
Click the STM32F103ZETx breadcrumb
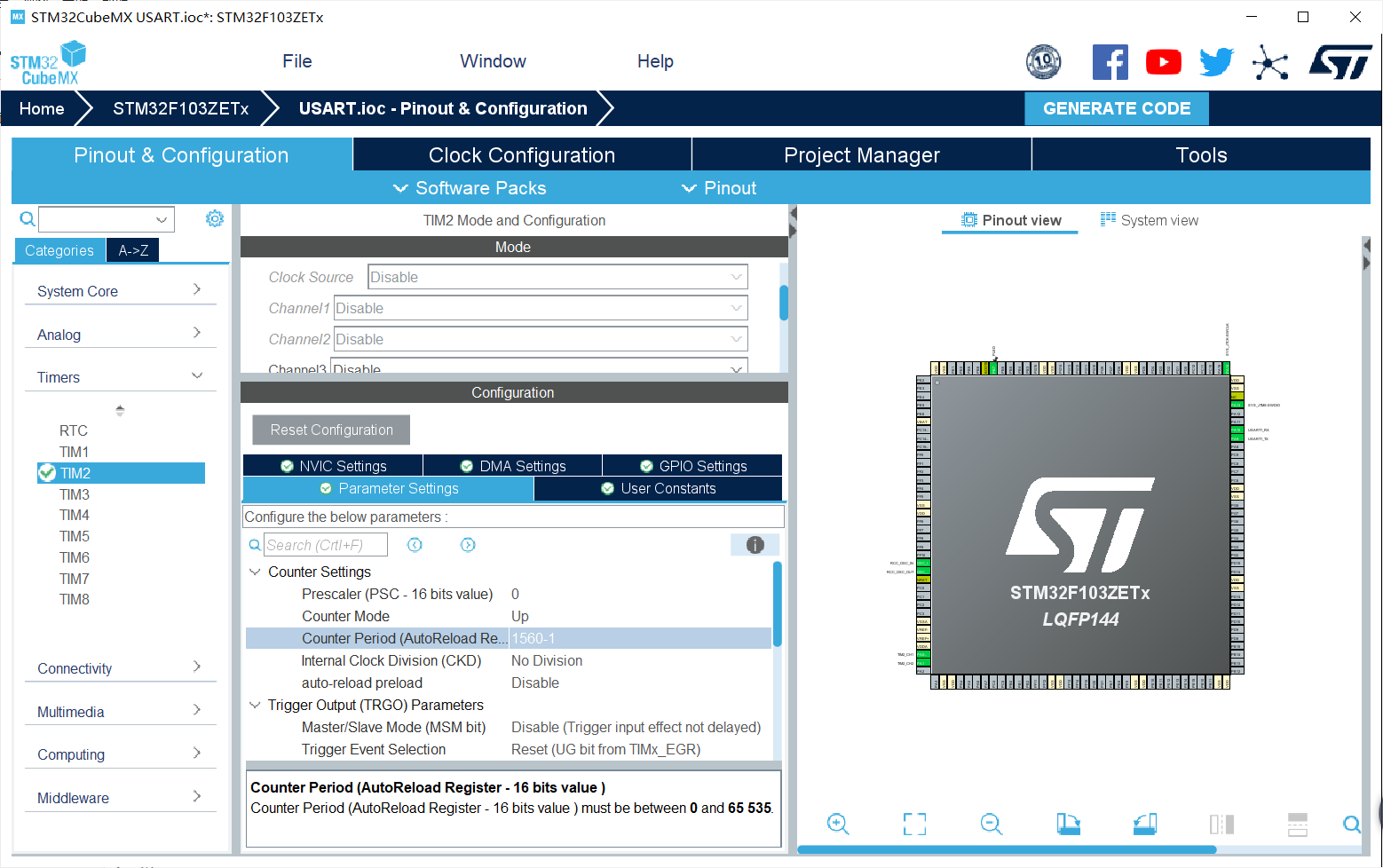(x=180, y=108)
